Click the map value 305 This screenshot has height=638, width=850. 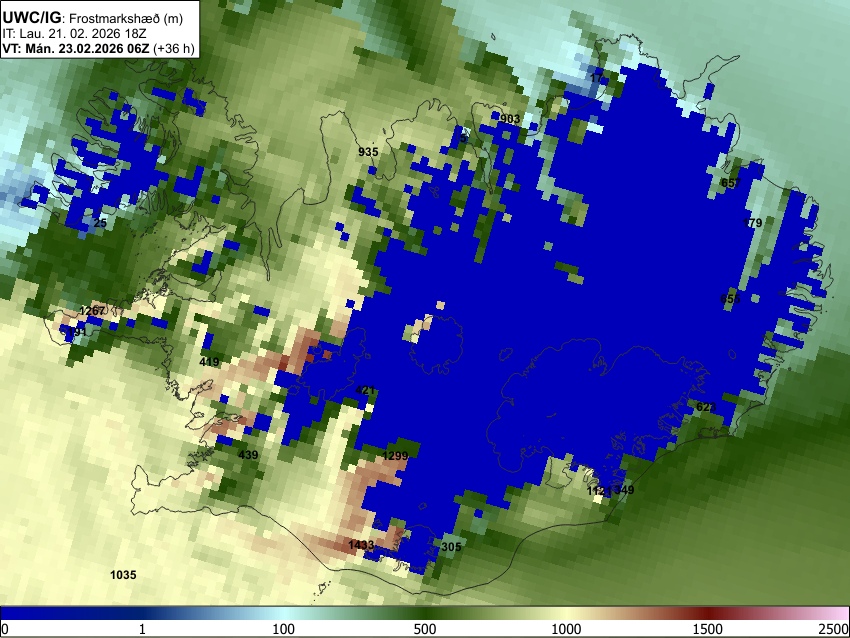[451, 546]
